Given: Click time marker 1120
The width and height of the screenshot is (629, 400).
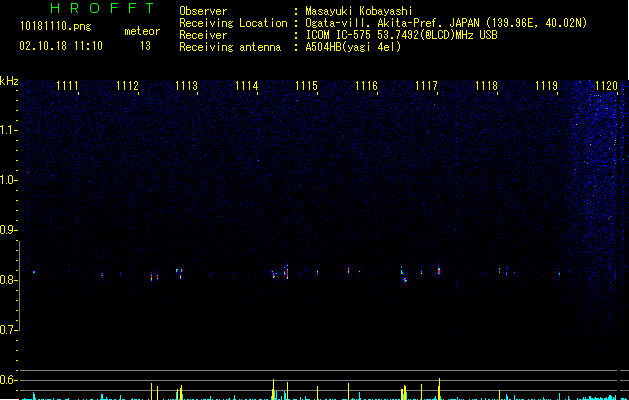Looking at the screenshot, I should point(606,86).
